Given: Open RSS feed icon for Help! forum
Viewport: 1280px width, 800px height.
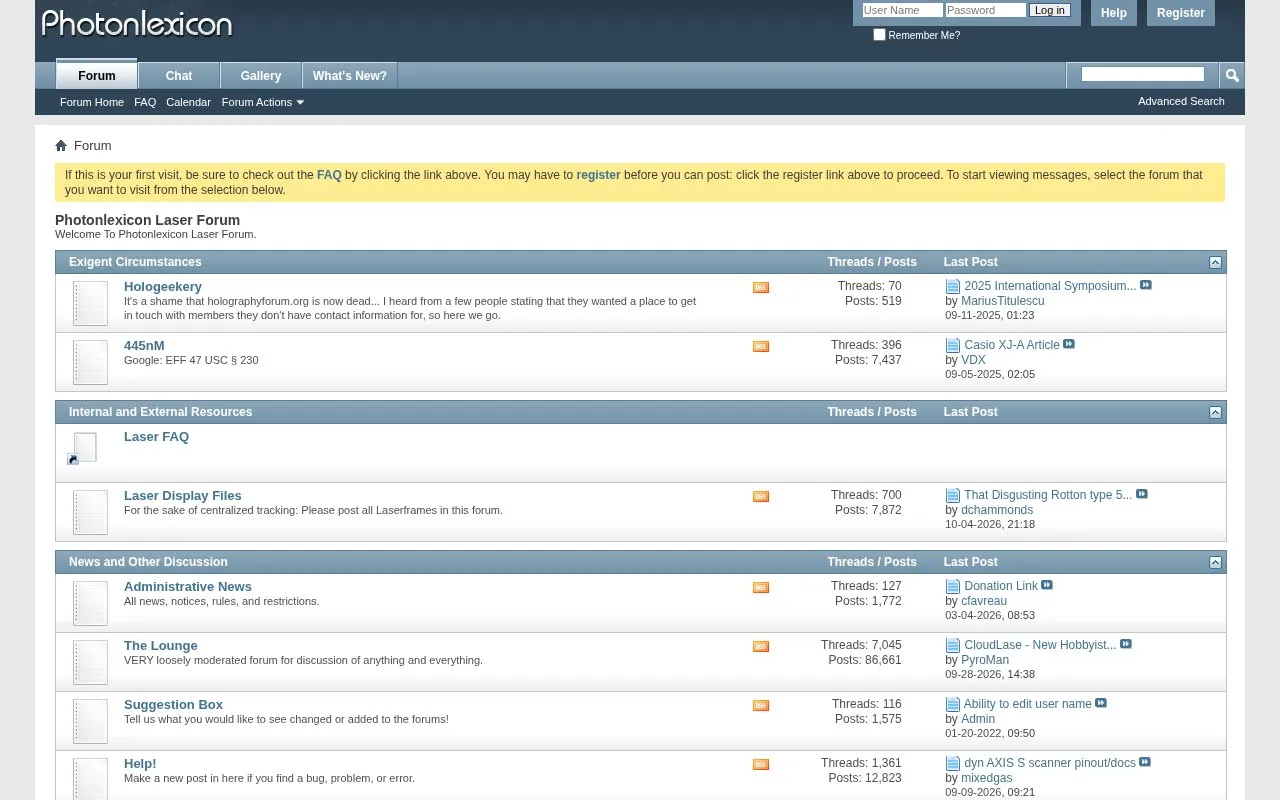Looking at the screenshot, I should point(761,764).
